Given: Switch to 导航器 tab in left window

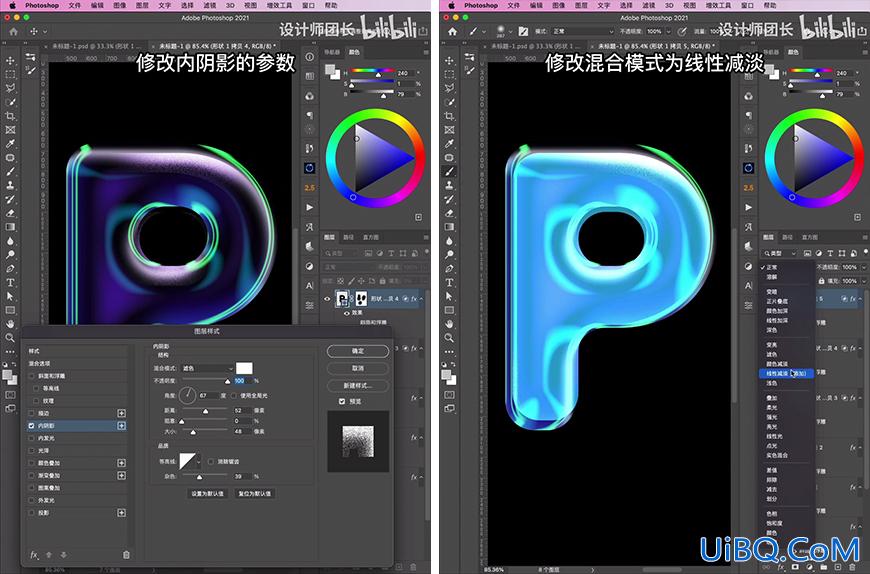Looking at the screenshot, I should tap(332, 52).
